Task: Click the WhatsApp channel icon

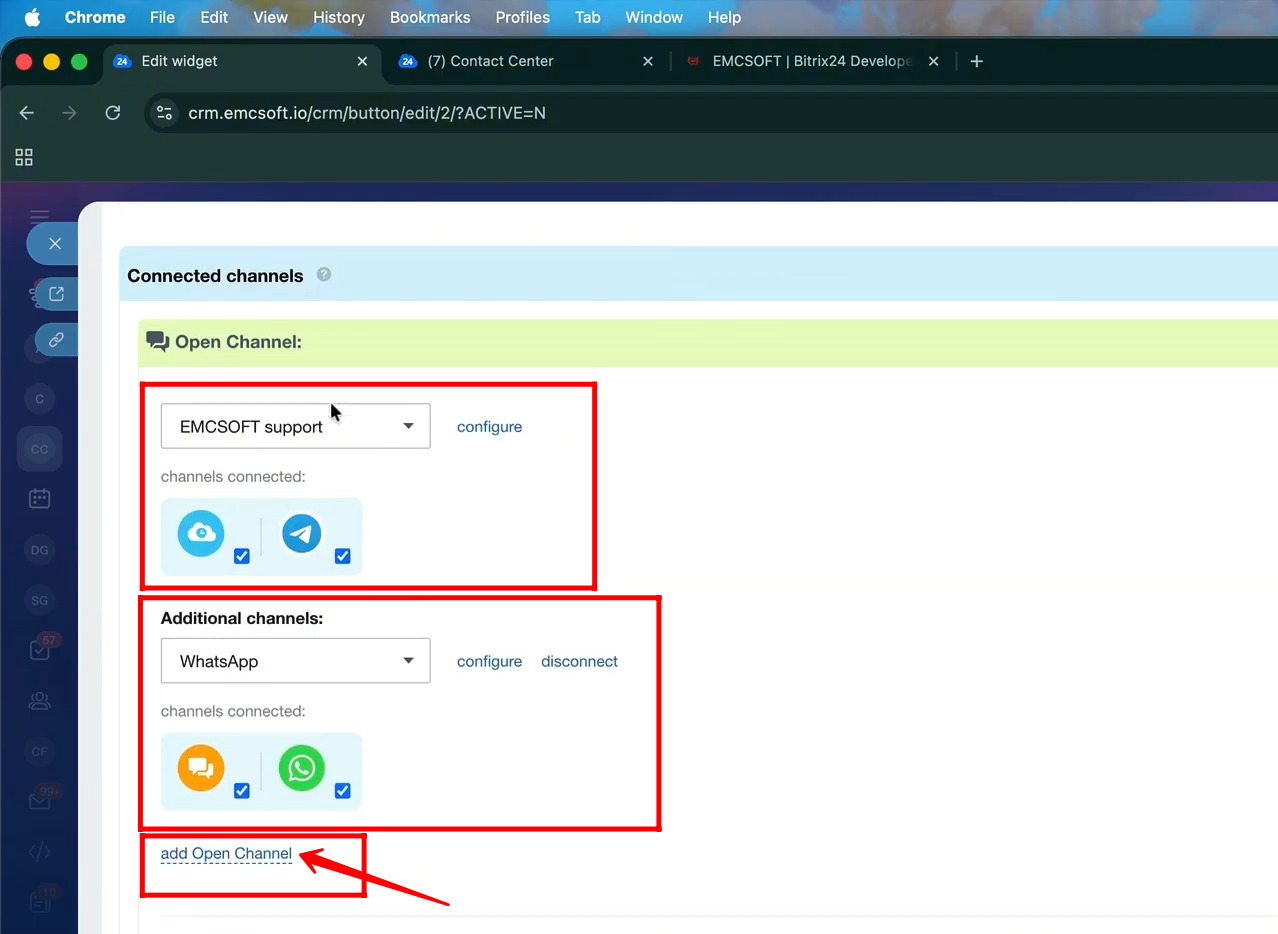Action: [302, 768]
